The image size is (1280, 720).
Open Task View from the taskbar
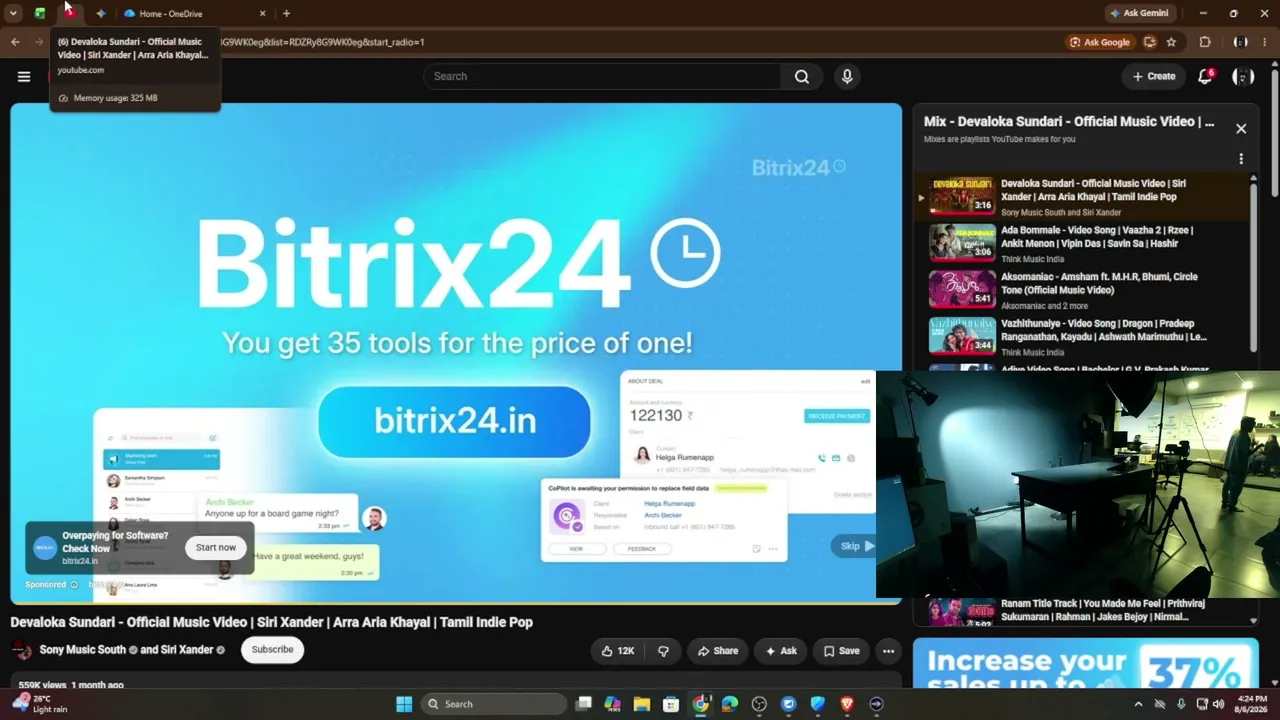(x=584, y=704)
